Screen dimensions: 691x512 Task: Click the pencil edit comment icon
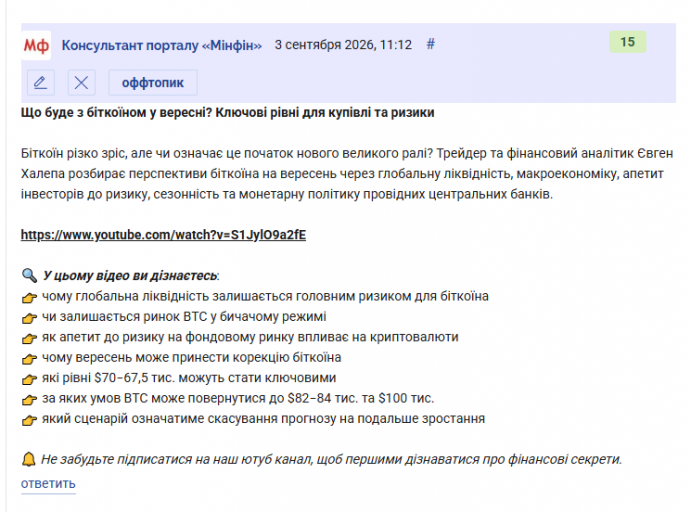[41, 82]
